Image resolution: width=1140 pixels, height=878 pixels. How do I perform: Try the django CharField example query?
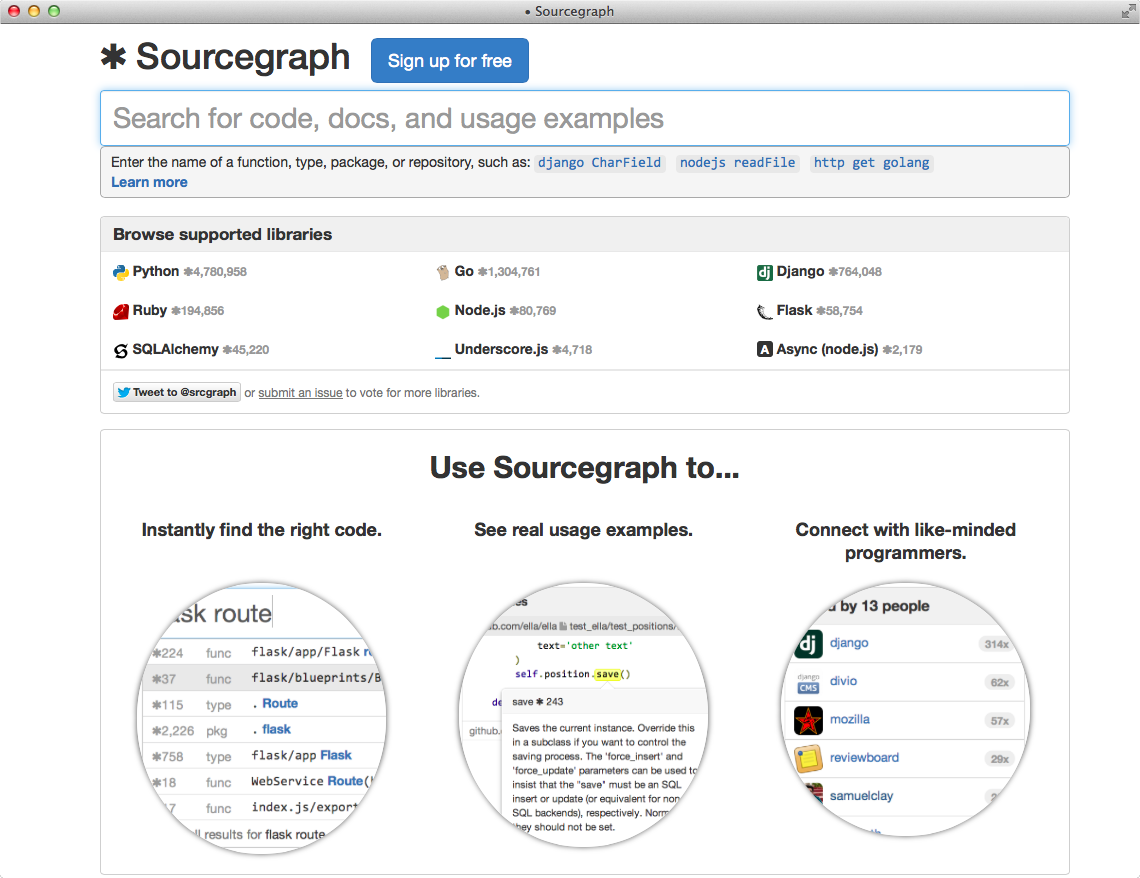point(599,163)
